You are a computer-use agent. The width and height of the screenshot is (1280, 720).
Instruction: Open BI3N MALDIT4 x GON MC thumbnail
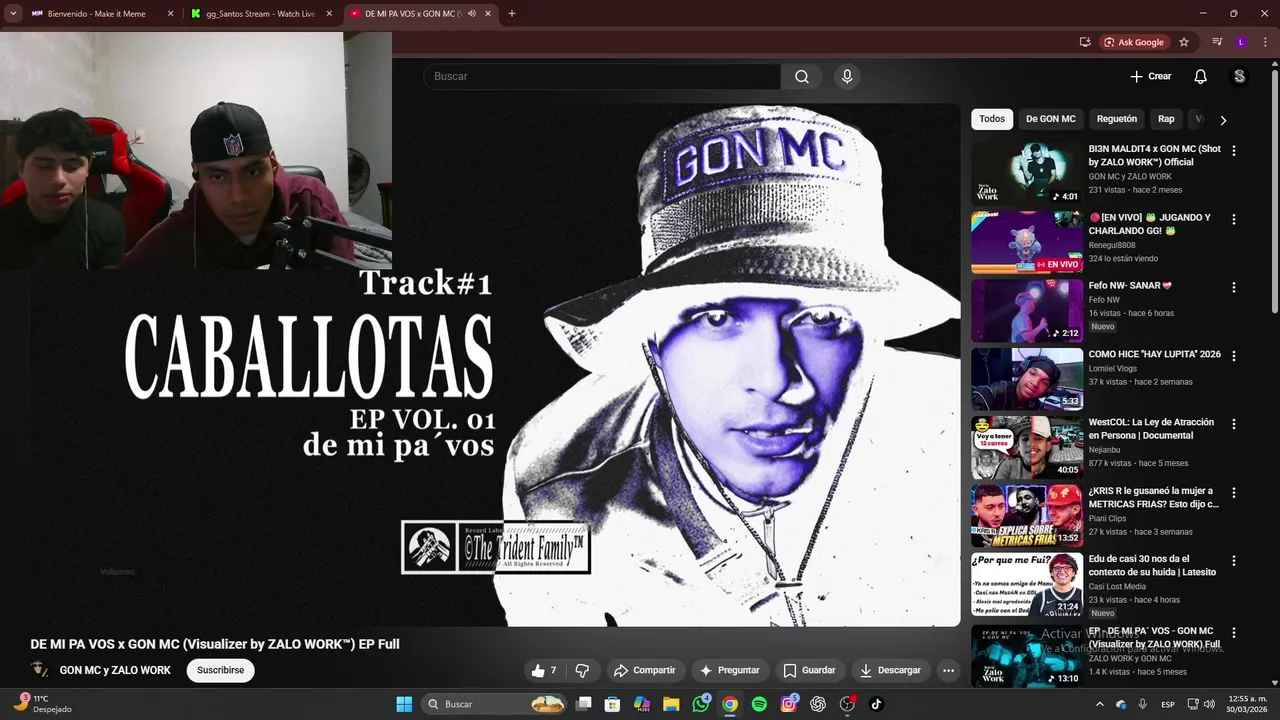1027,173
